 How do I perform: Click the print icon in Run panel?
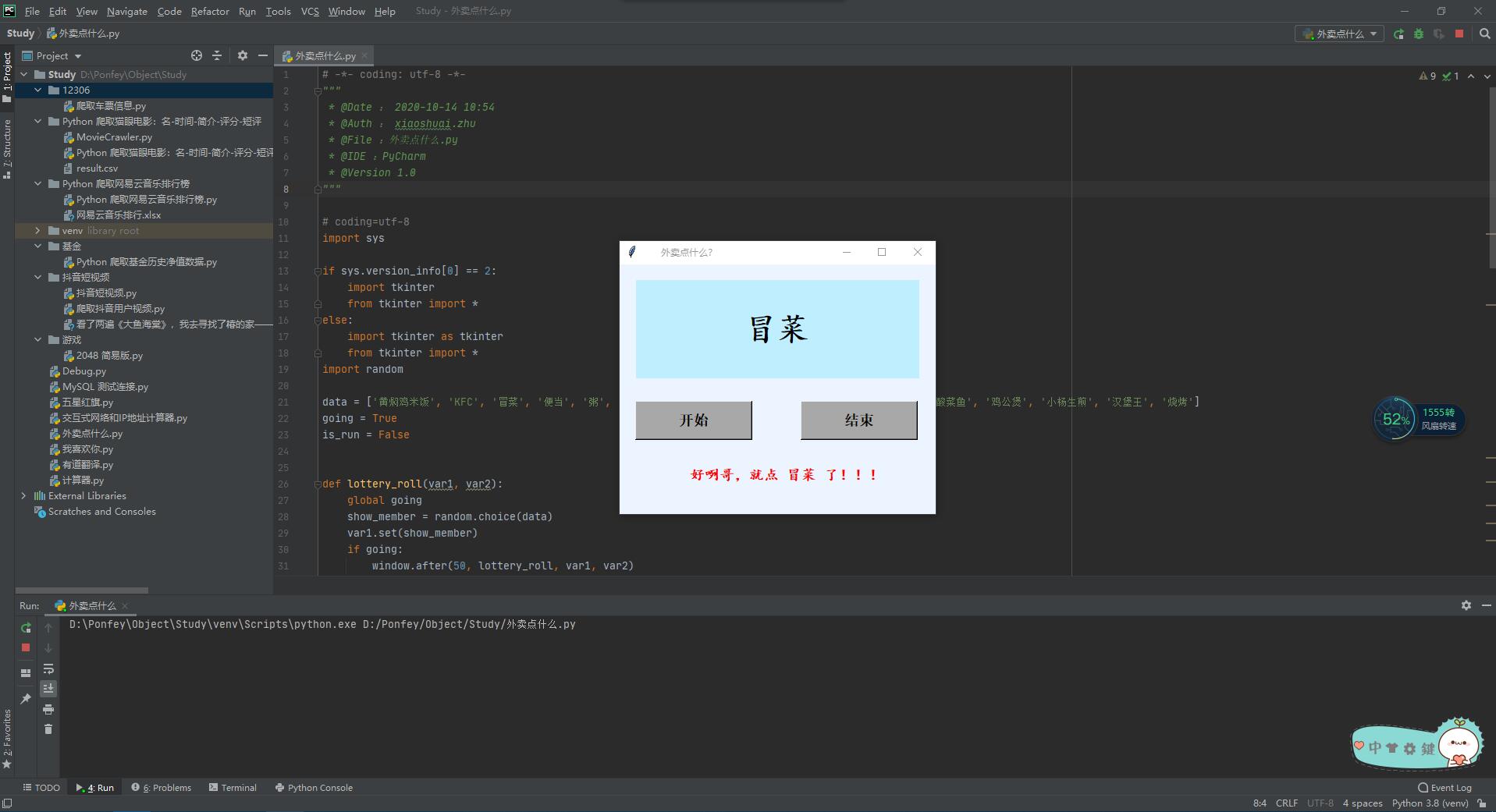point(48,709)
